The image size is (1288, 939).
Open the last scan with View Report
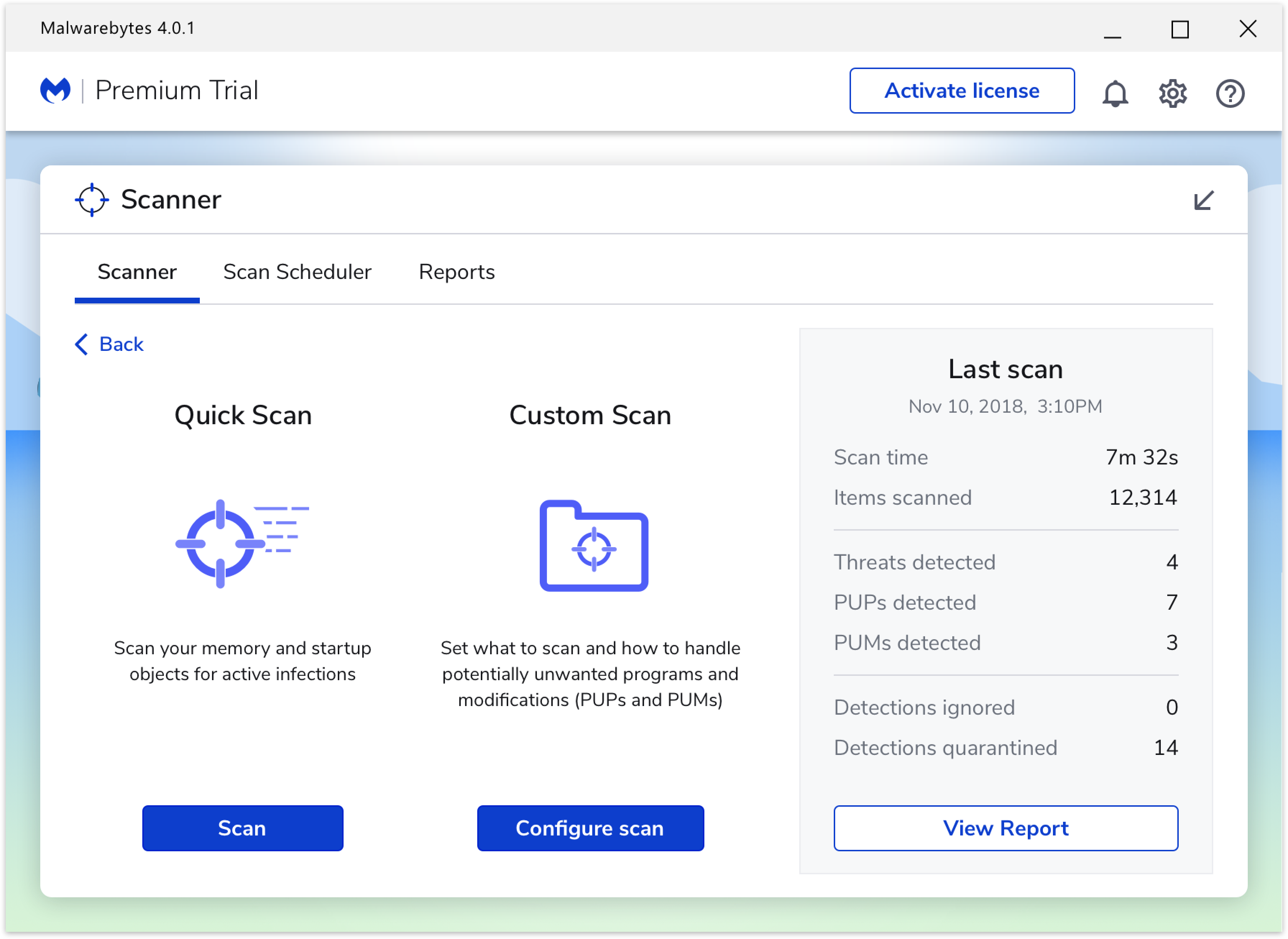click(1006, 828)
